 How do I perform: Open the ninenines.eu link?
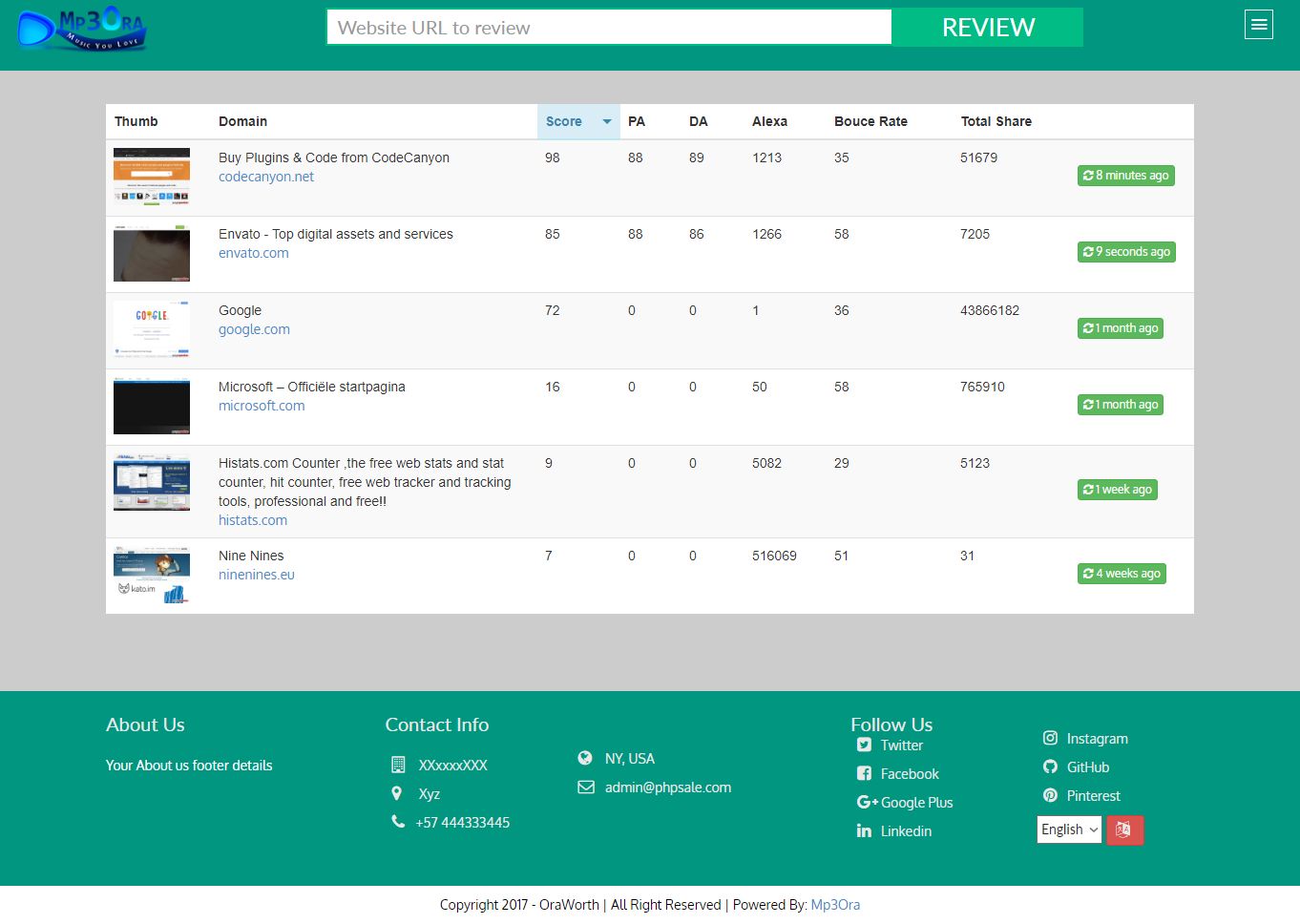pos(257,575)
